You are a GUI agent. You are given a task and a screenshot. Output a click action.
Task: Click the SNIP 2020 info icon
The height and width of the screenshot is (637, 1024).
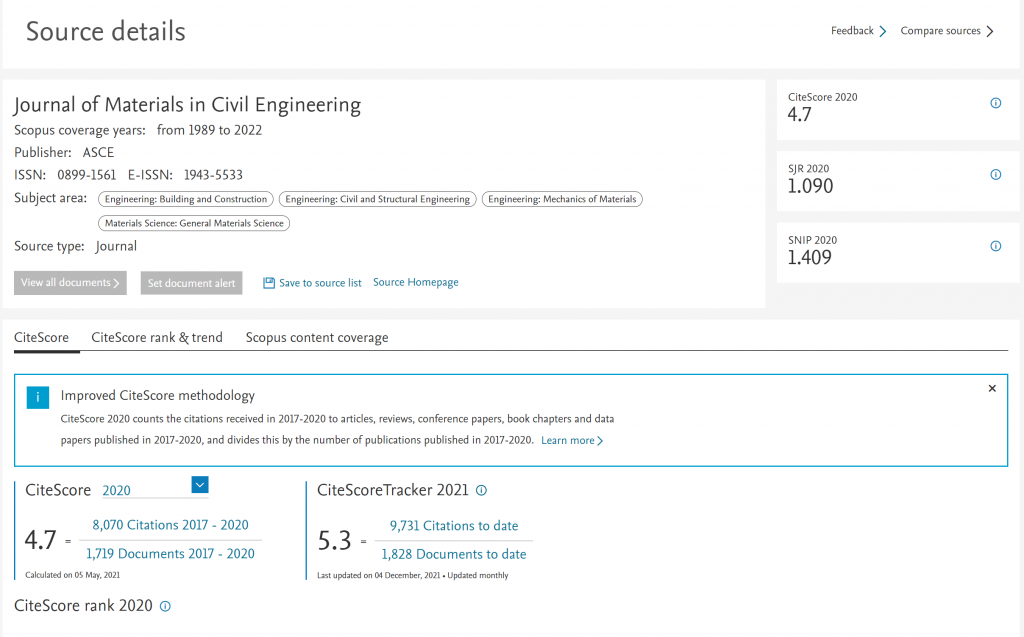(995, 246)
